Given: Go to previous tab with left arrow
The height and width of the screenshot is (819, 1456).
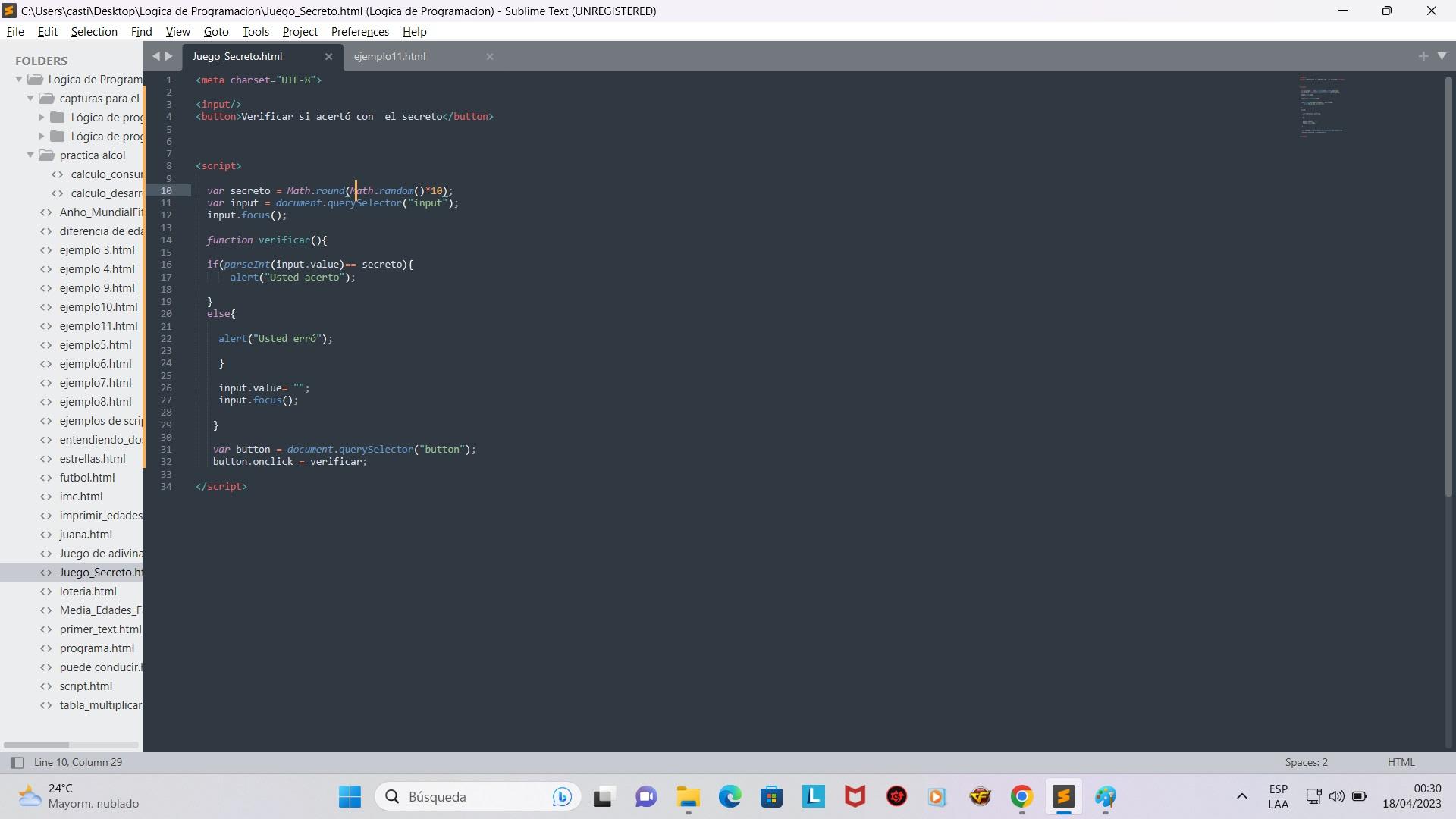Looking at the screenshot, I should click(x=155, y=56).
